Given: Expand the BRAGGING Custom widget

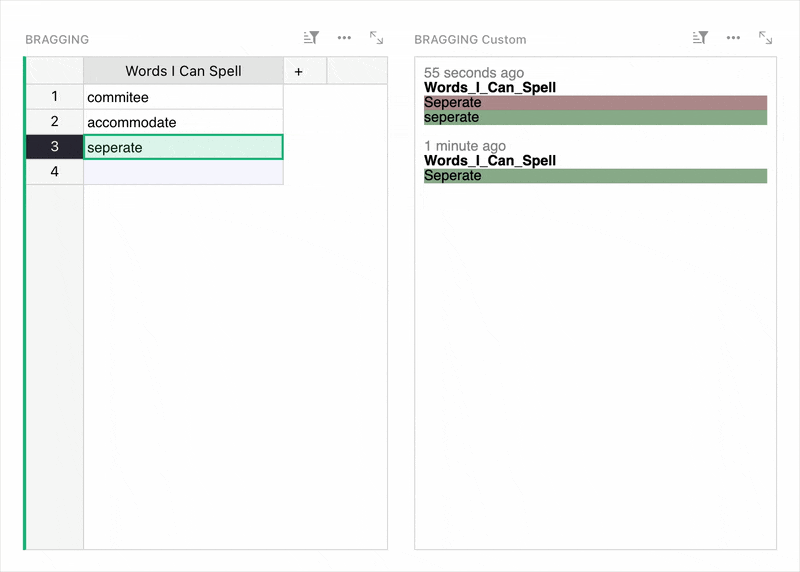Looking at the screenshot, I should (x=765, y=38).
